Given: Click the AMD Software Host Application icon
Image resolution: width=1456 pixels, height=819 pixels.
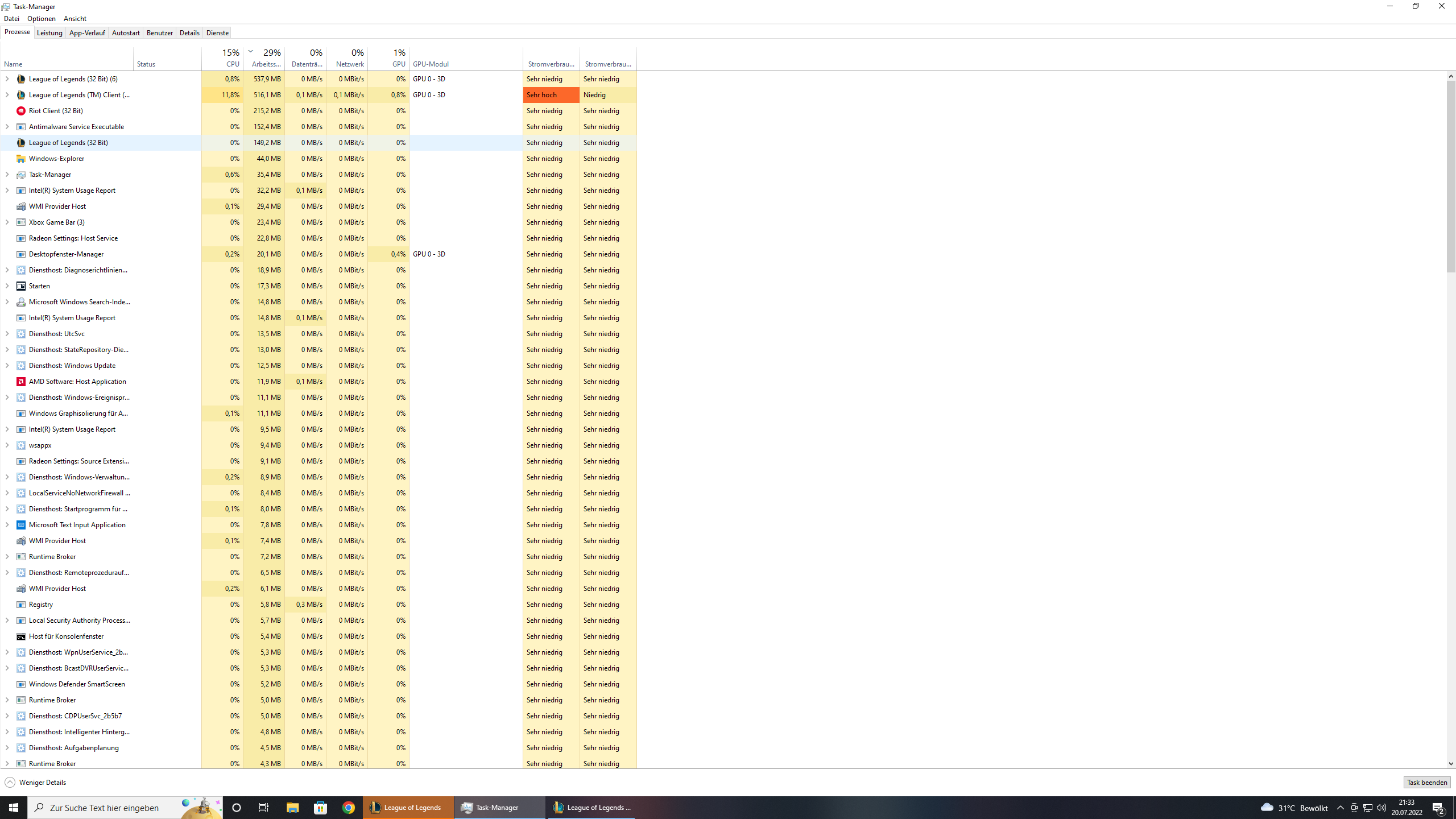Looking at the screenshot, I should click(x=21, y=382).
